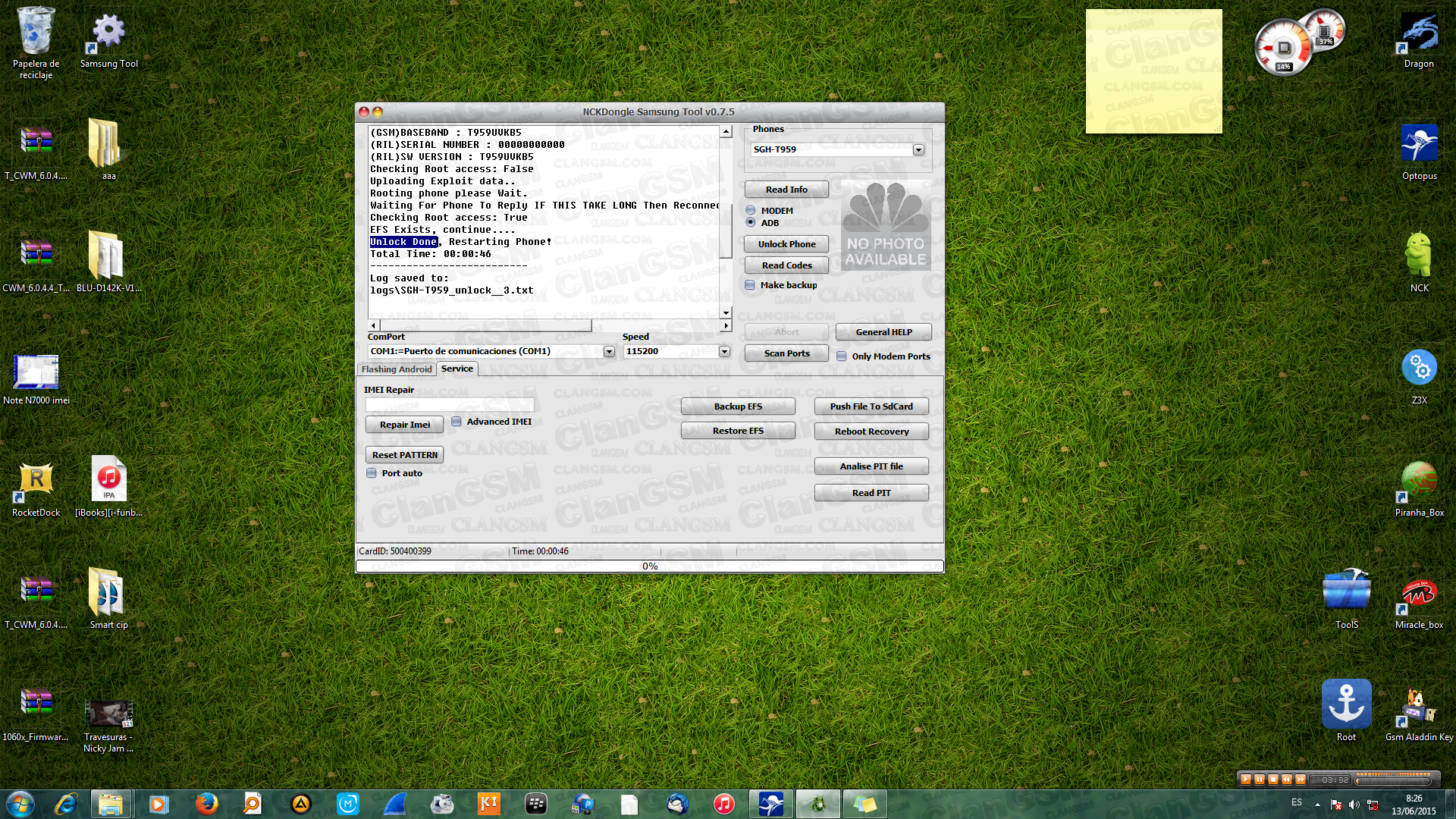Switch to the Service tab
This screenshot has width=1456, height=819.
point(457,369)
